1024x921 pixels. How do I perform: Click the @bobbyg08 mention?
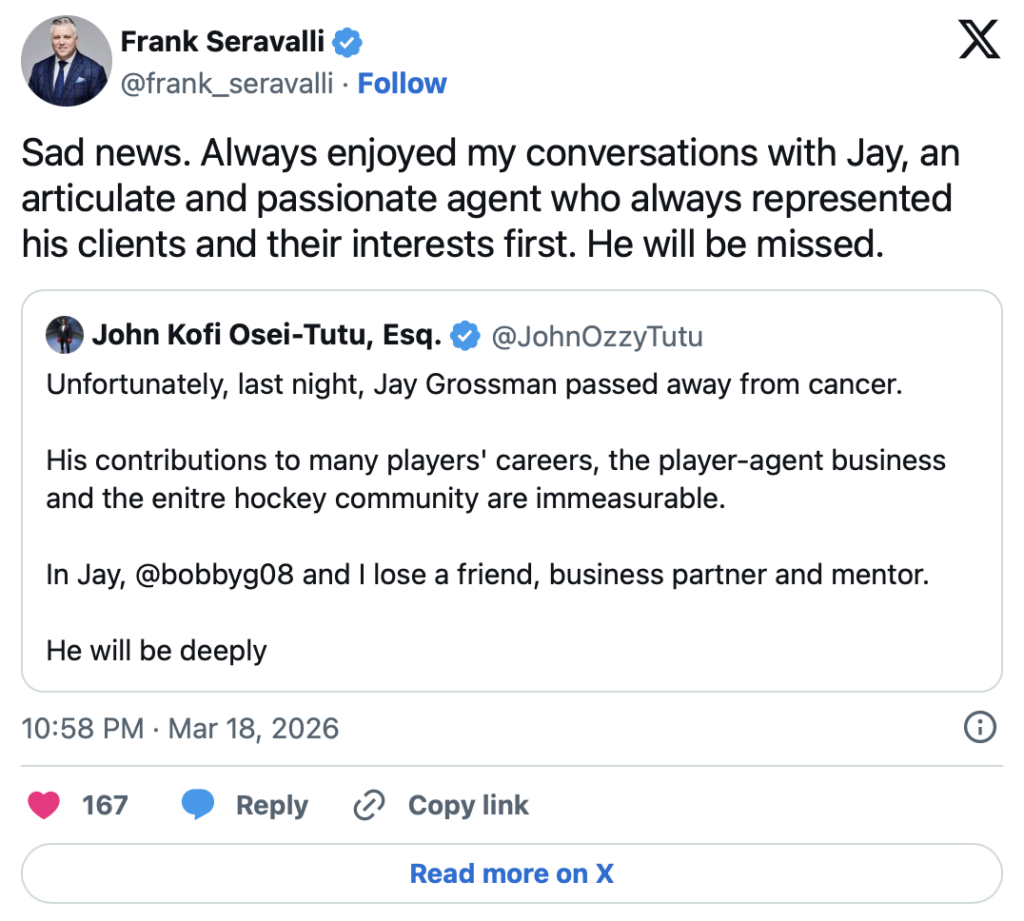[x=213, y=575]
